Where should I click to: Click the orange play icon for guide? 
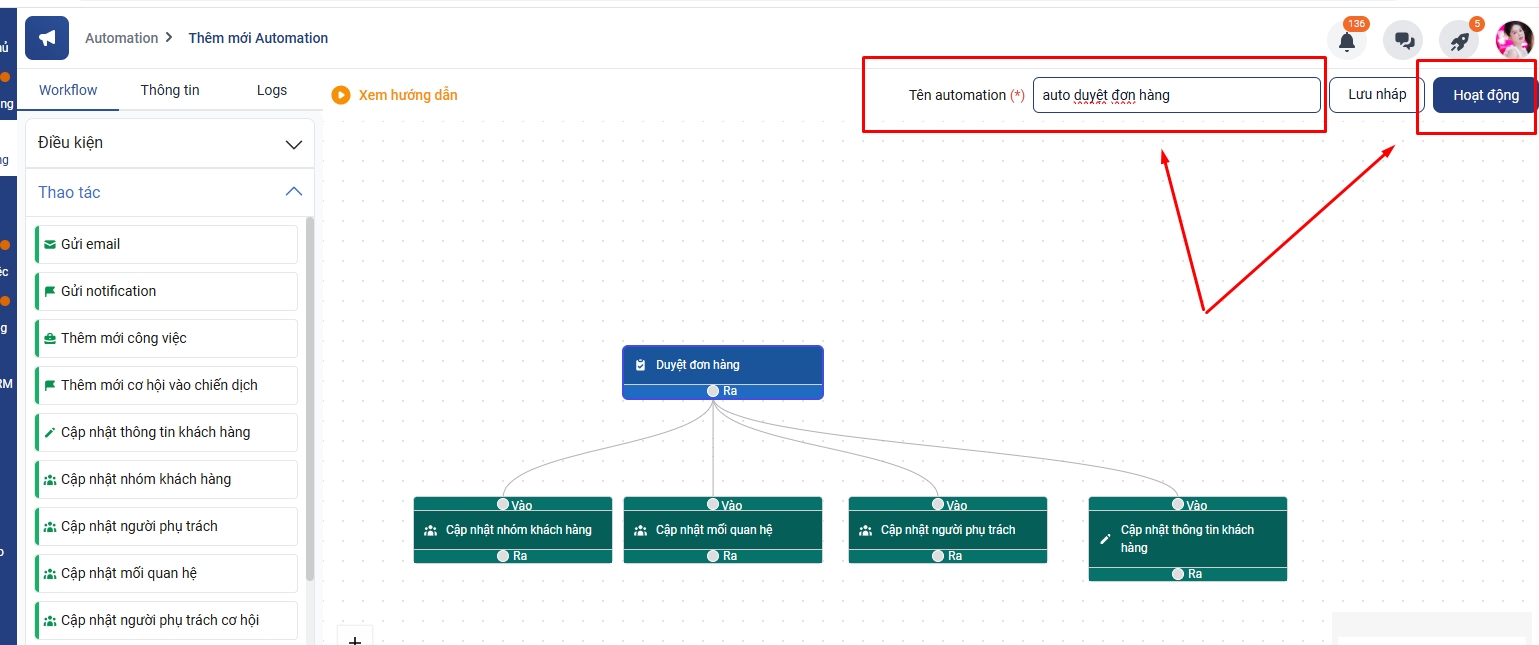[x=341, y=95]
